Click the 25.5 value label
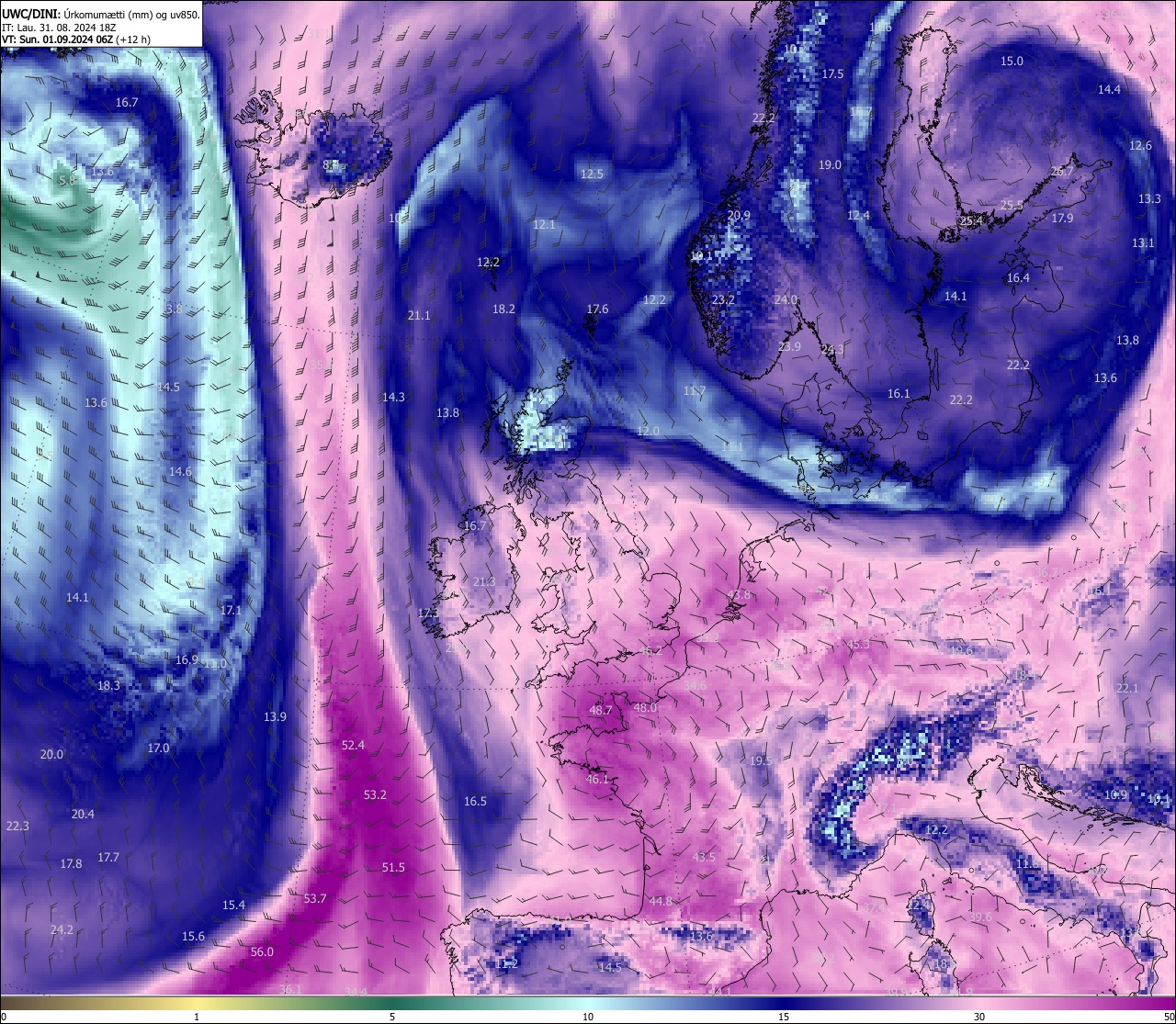The width and height of the screenshot is (1176, 1024). [x=1012, y=205]
